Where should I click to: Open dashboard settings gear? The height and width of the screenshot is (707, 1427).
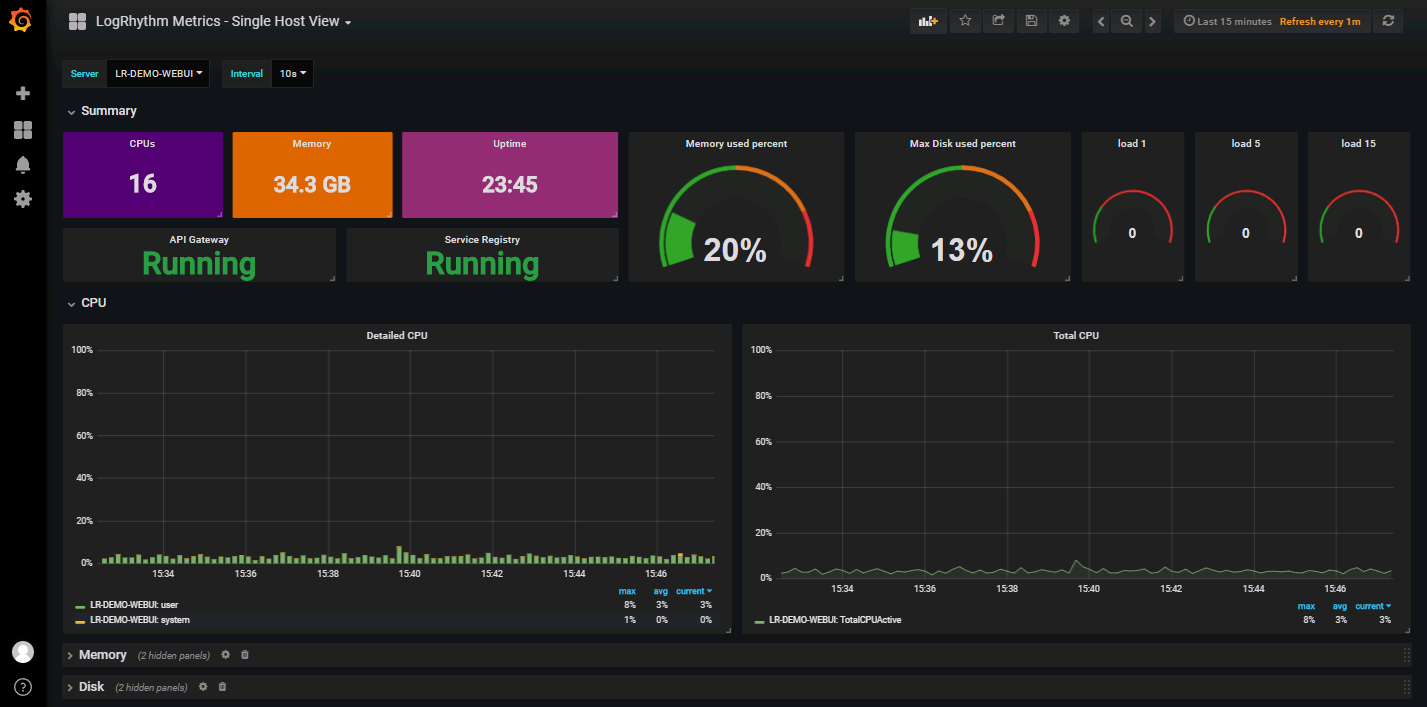tap(1063, 20)
